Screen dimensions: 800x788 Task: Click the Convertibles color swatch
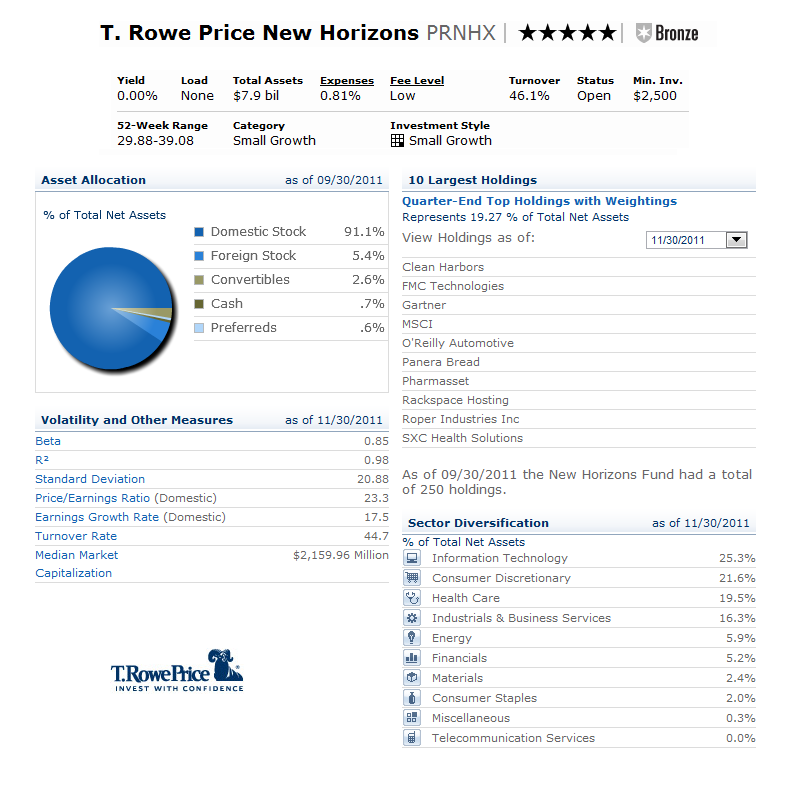(x=199, y=280)
